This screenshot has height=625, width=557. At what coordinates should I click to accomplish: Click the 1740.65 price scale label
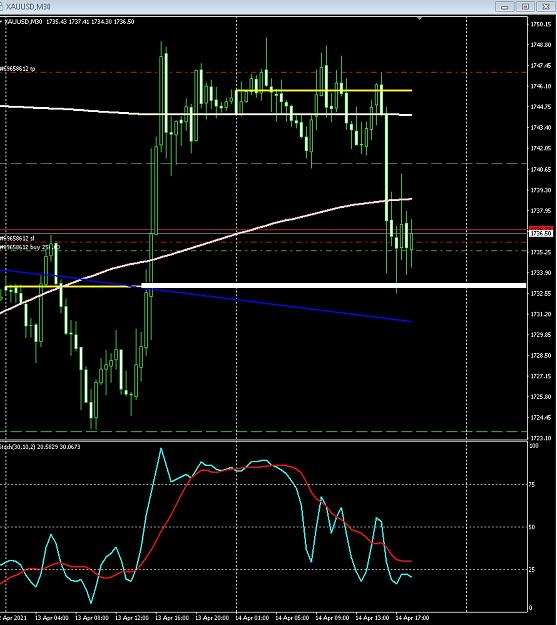click(541, 169)
